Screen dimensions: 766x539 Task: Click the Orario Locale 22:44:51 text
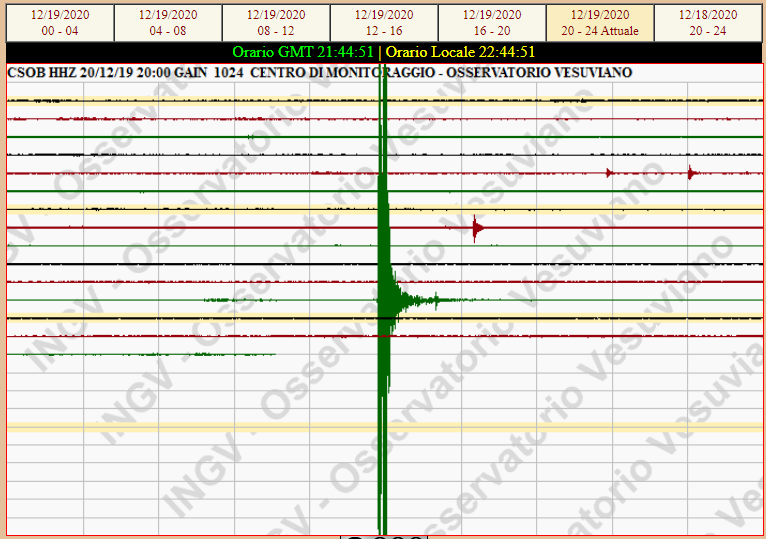[460, 52]
